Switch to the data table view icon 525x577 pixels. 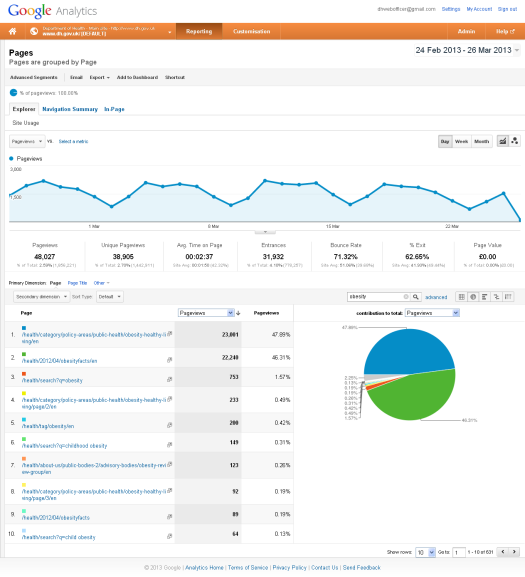[x=461, y=297]
